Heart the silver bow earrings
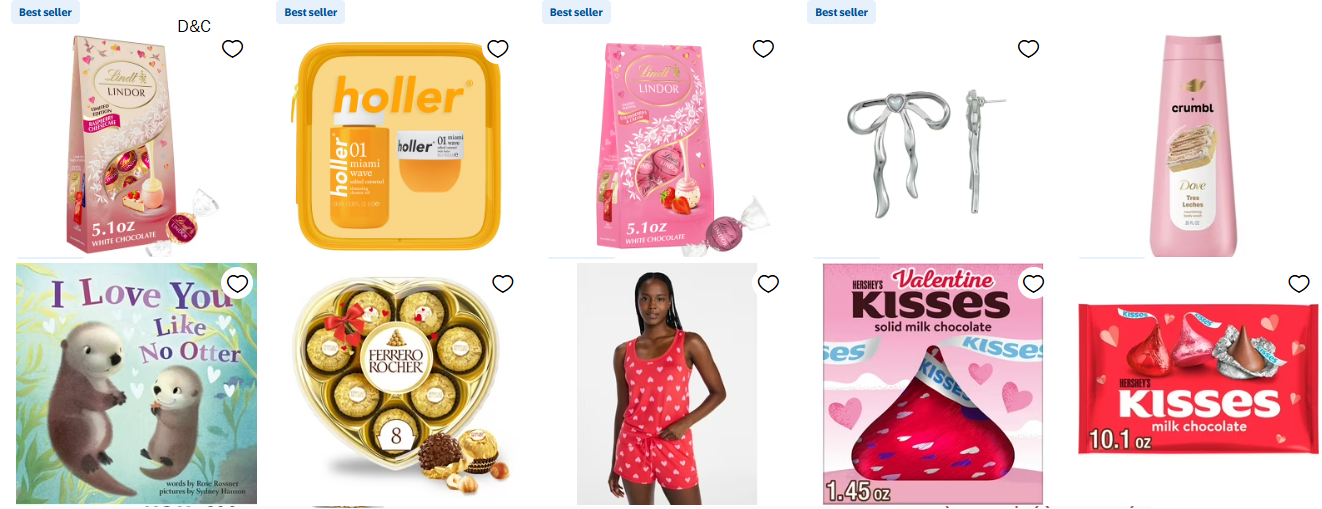The height and width of the screenshot is (509, 1322). click(1028, 49)
